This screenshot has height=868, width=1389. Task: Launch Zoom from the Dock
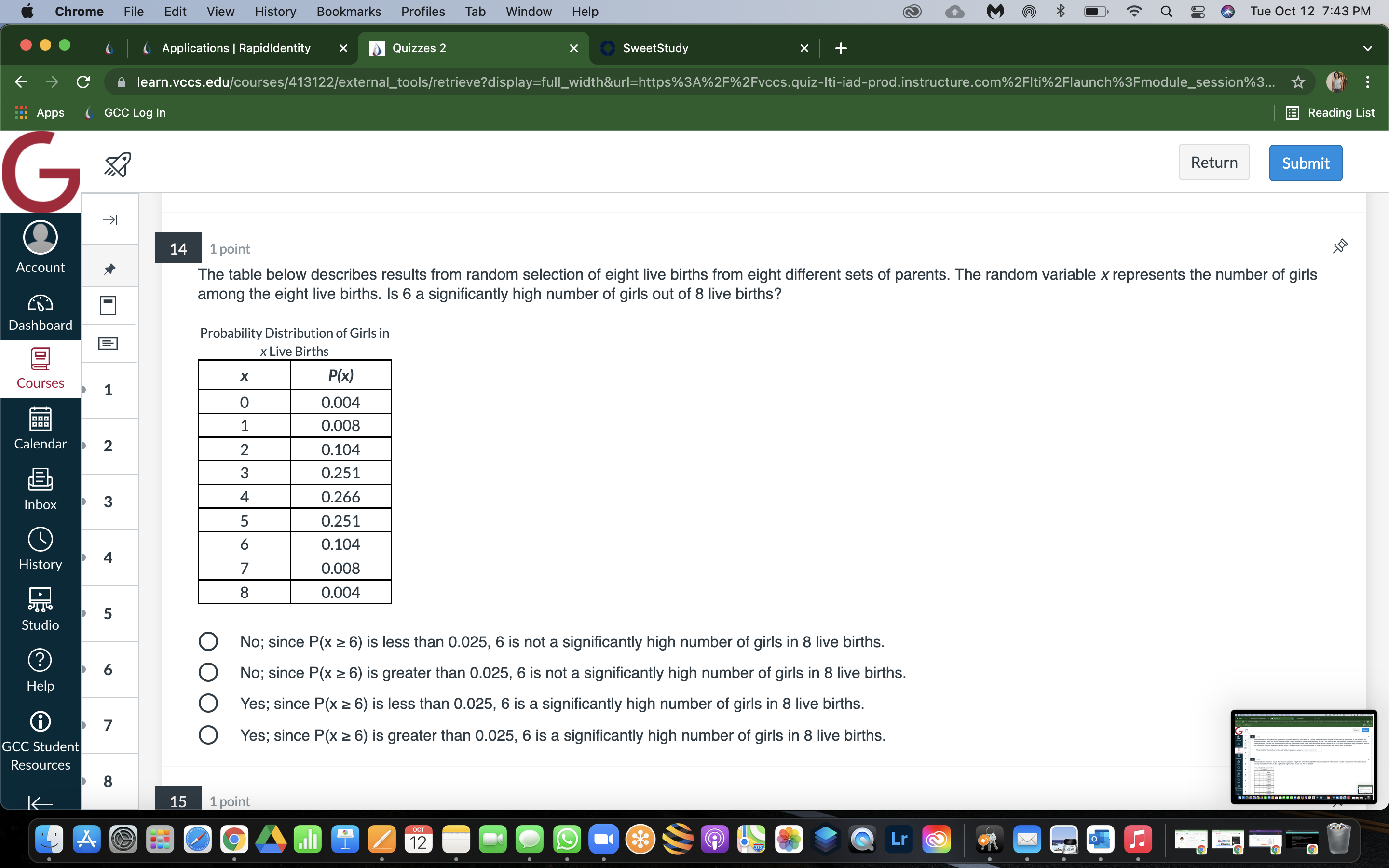603,840
